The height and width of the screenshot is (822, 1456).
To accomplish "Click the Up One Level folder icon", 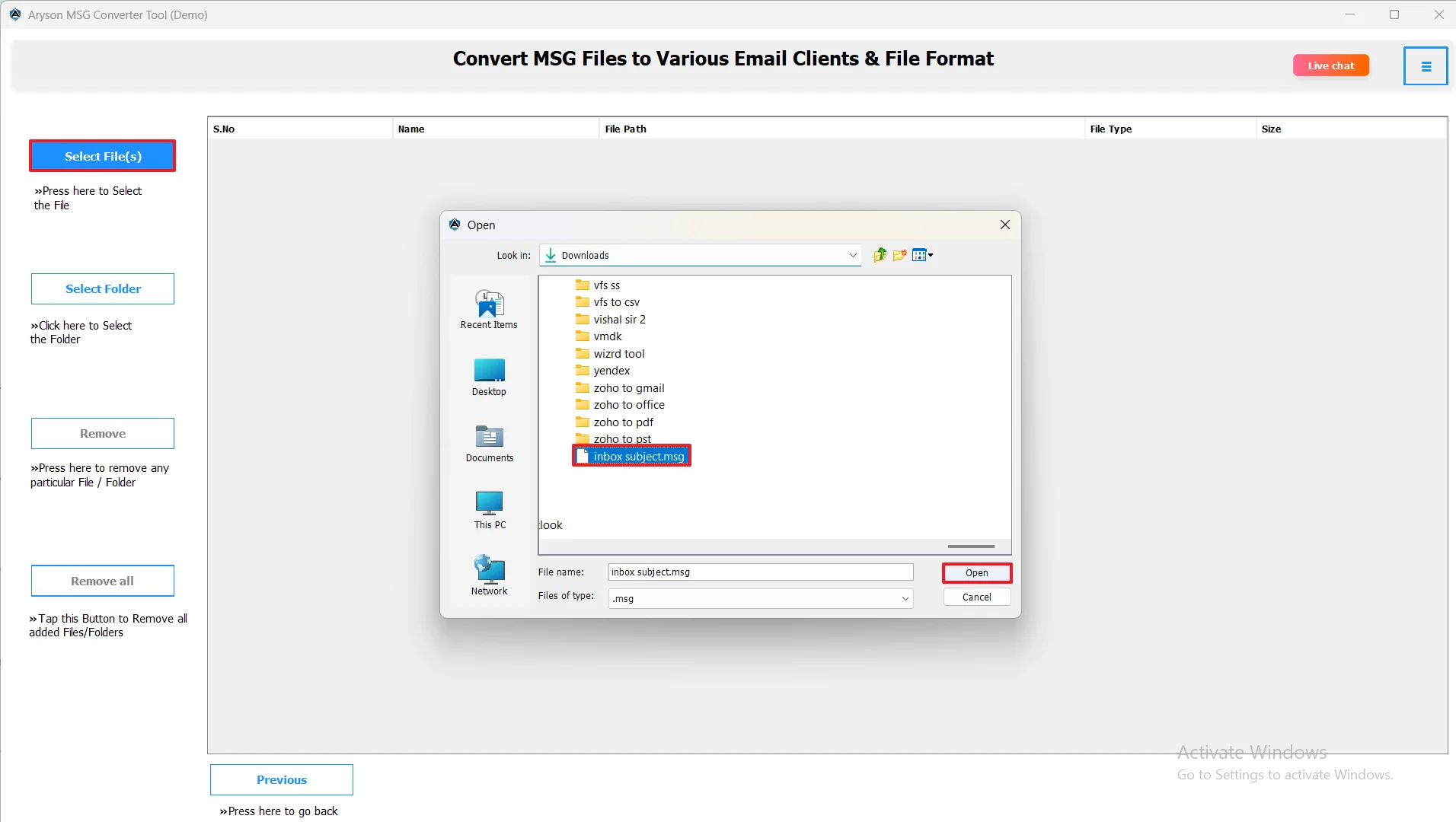I will 880,255.
